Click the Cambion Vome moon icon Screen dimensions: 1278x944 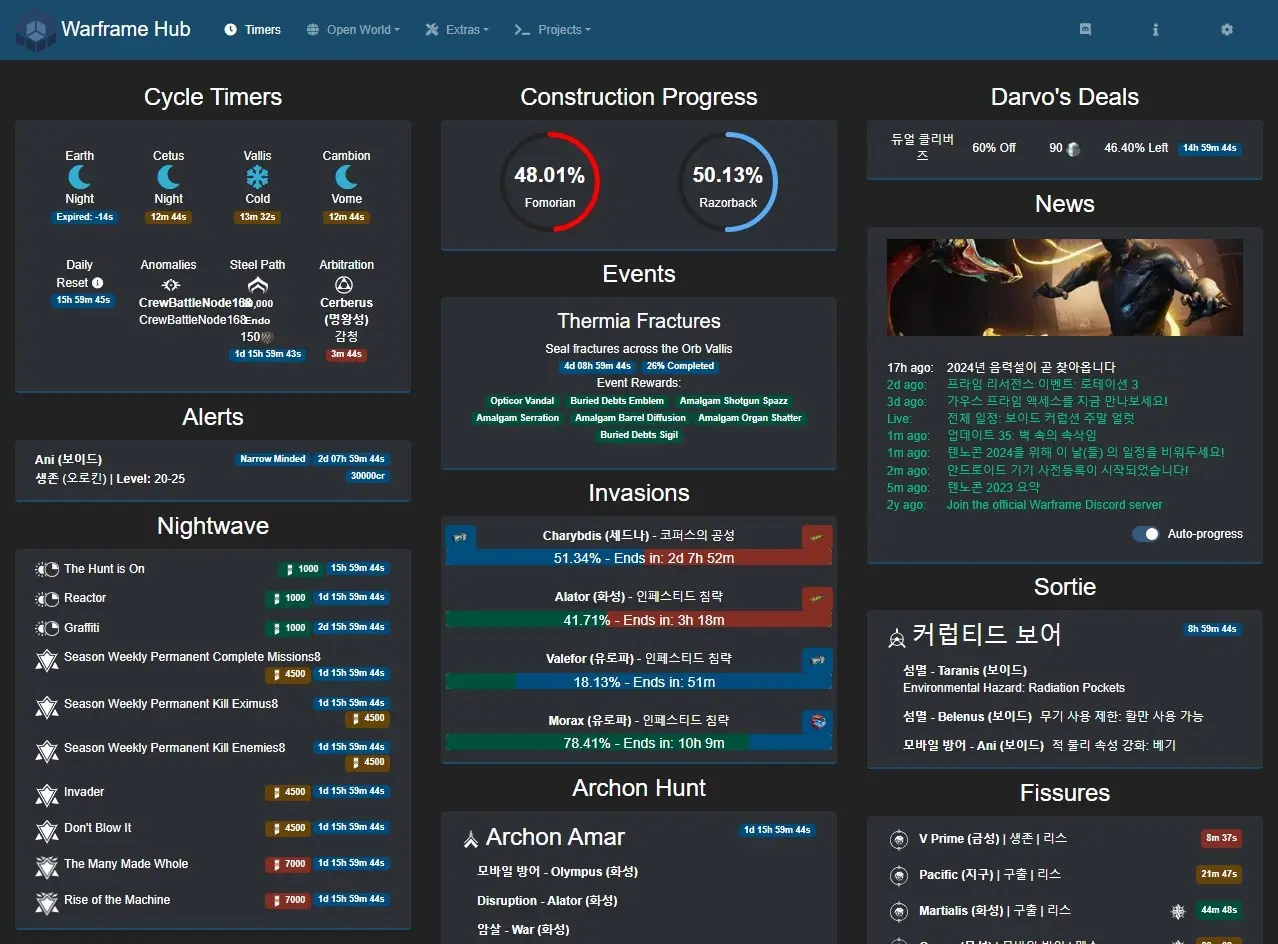click(347, 177)
